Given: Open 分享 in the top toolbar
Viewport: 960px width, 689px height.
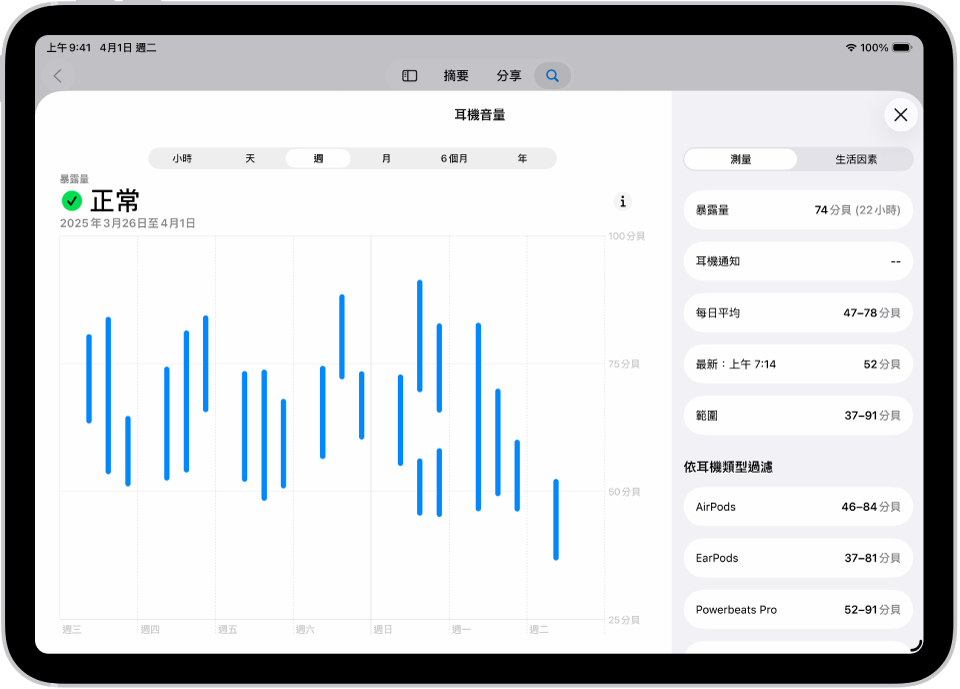Looking at the screenshot, I should pos(508,75).
